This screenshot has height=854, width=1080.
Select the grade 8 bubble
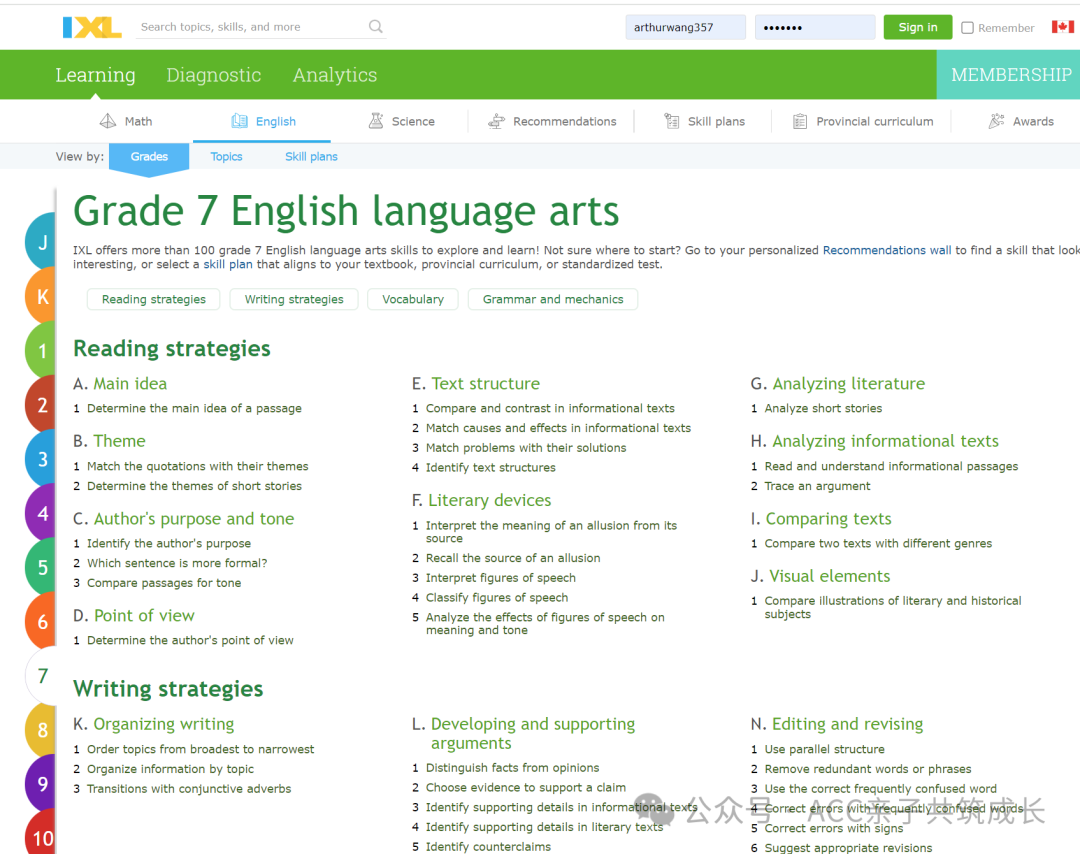coord(41,729)
